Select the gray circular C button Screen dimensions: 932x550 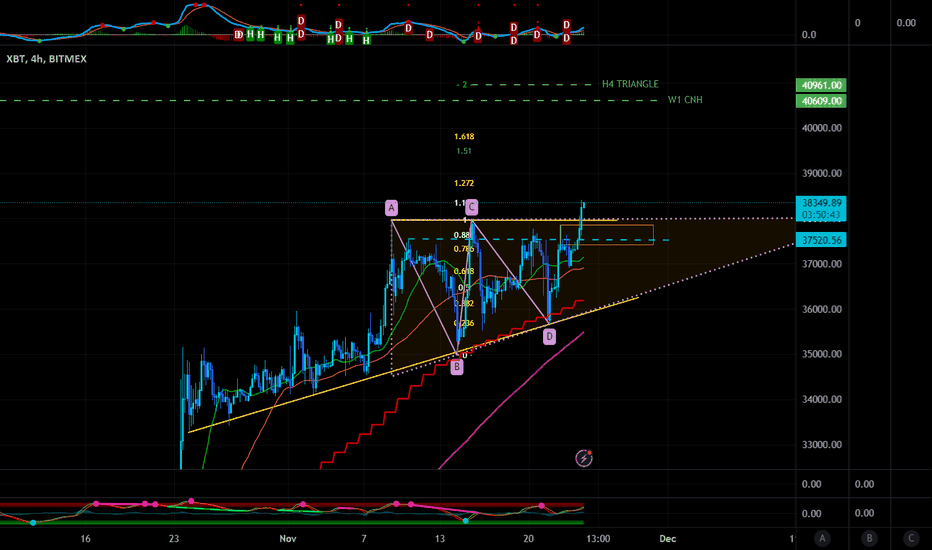click(911, 538)
